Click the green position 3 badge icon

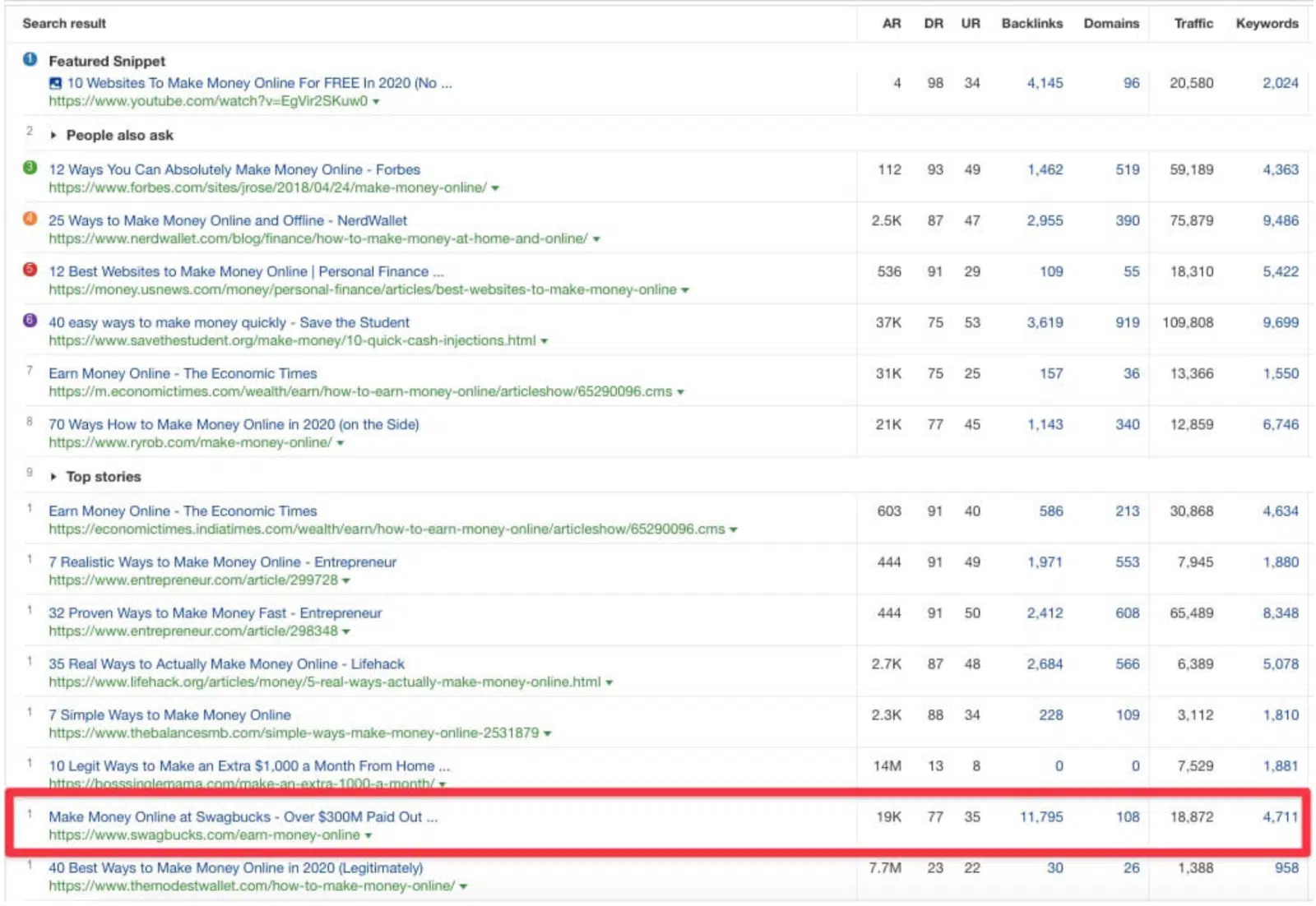tap(30, 168)
